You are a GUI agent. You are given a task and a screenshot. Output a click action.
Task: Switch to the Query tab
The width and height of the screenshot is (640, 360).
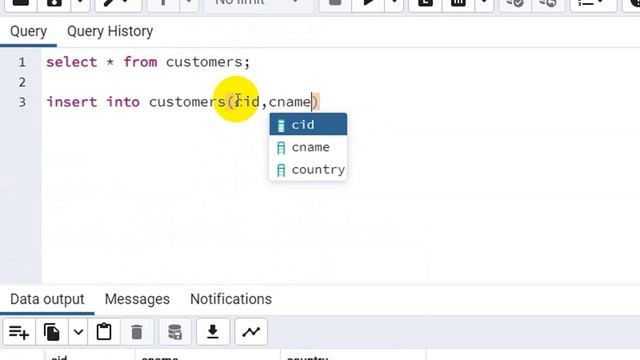(x=28, y=31)
